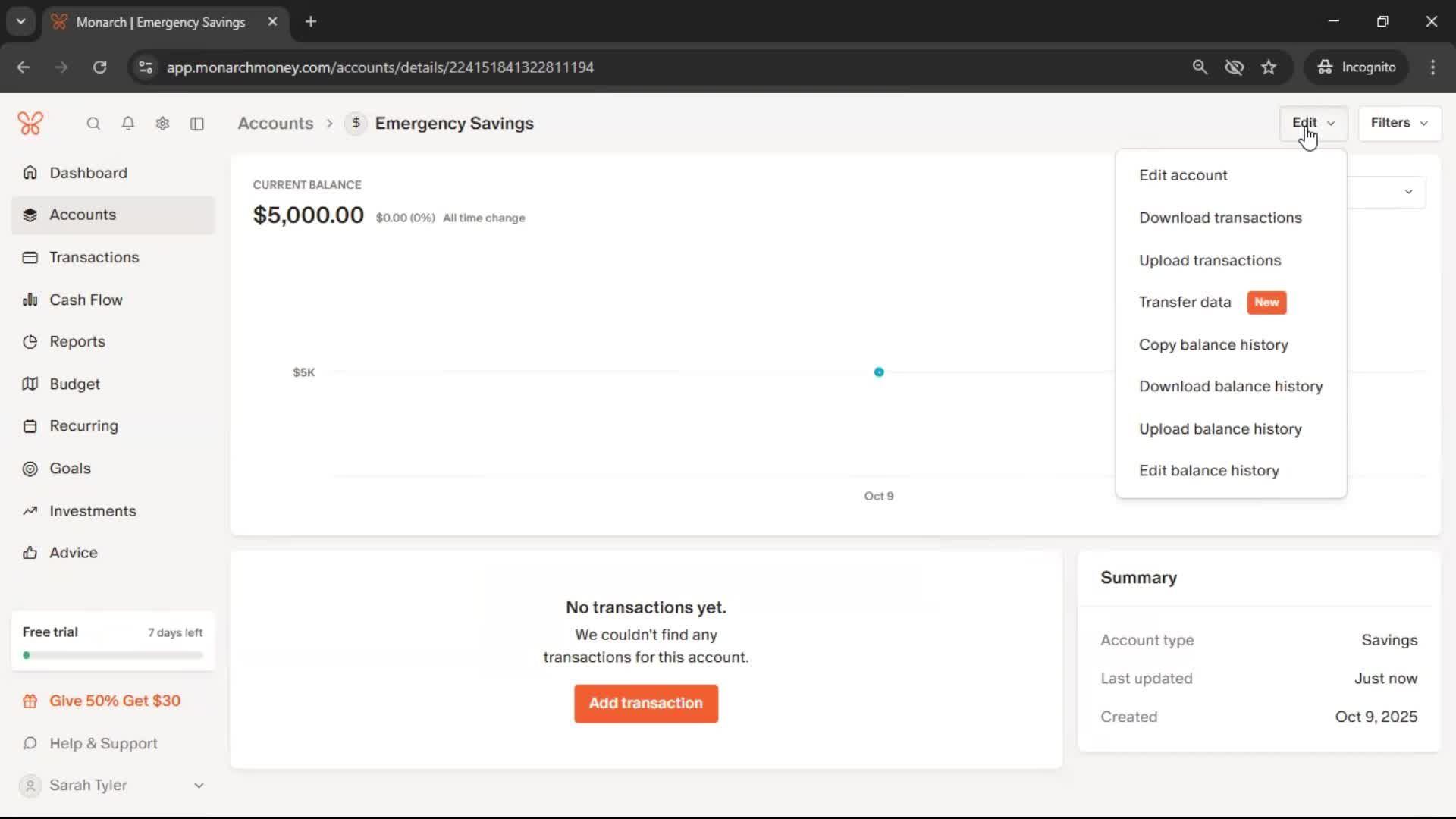Click the Monarch butterfly logo
The width and height of the screenshot is (1456, 819).
30,123
